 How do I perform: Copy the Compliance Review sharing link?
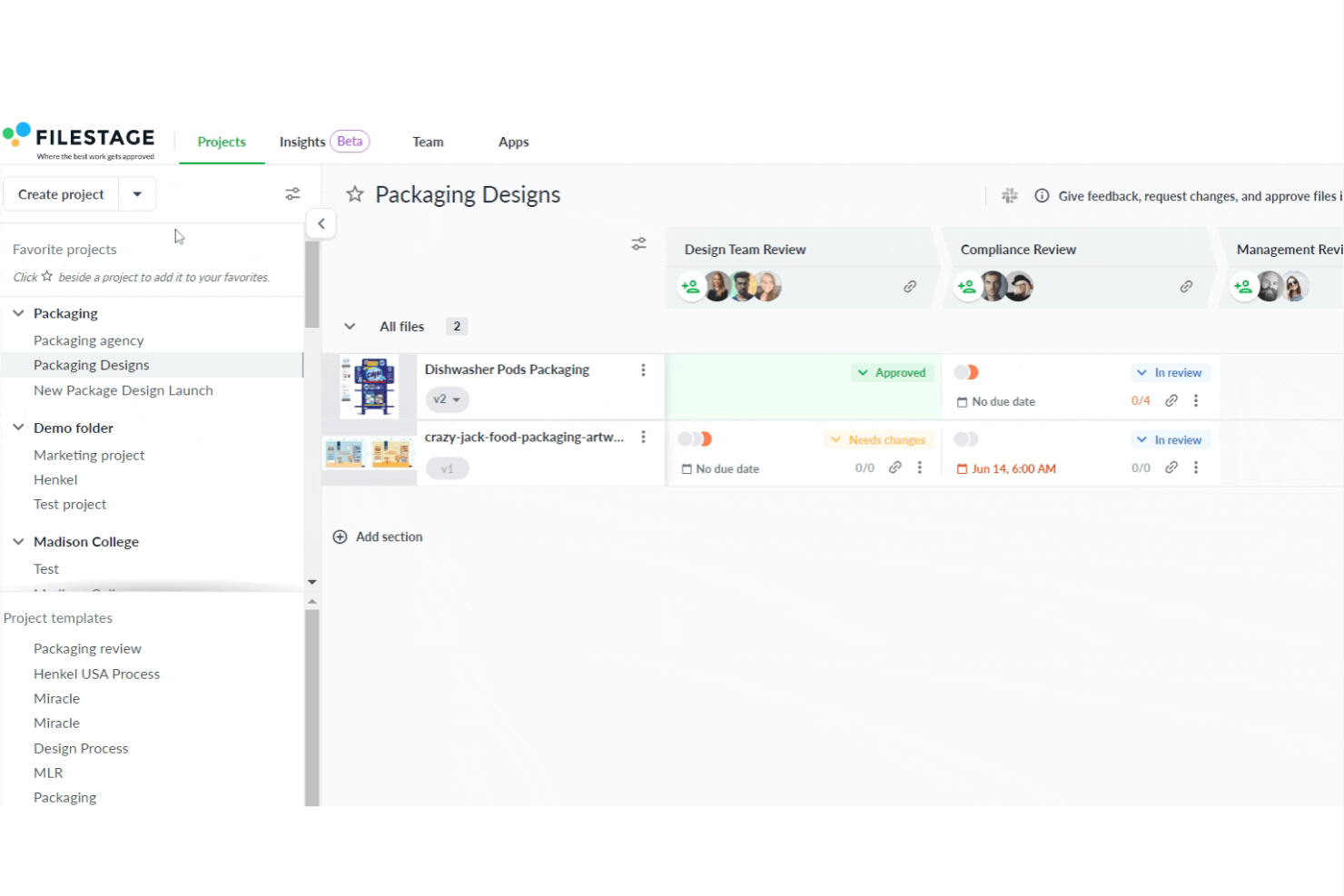pyautogui.click(x=1186, y=286)
